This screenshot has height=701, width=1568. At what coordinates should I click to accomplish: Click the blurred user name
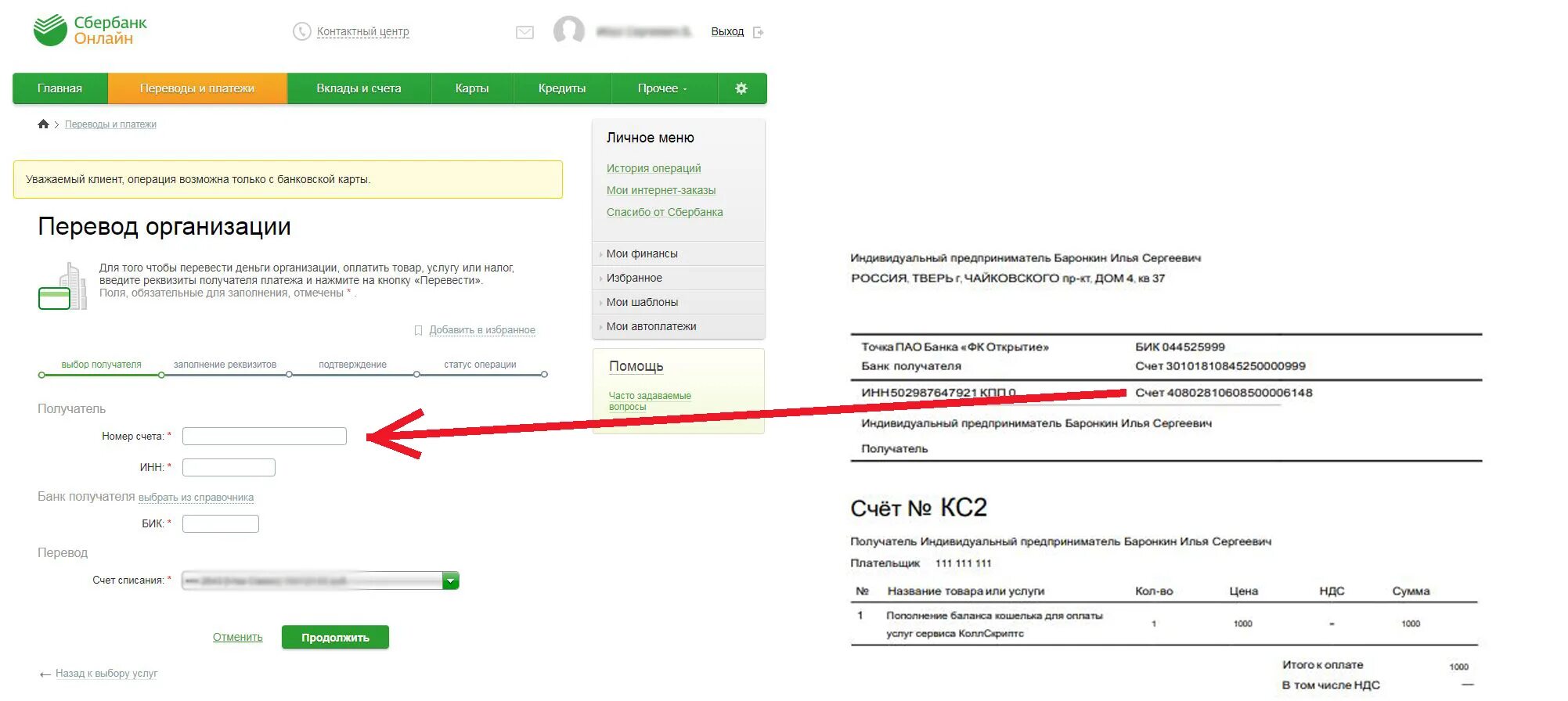(x=643, y=32)
